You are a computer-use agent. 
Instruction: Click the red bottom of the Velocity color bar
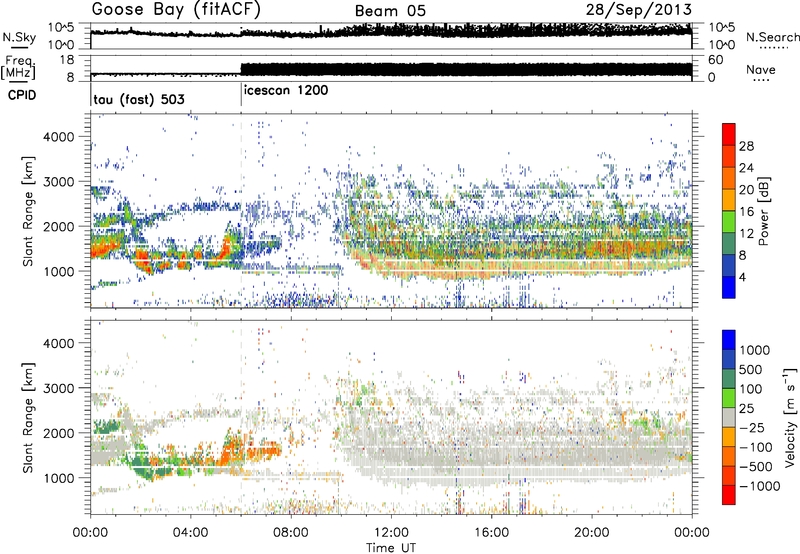(x=729, y=495)
